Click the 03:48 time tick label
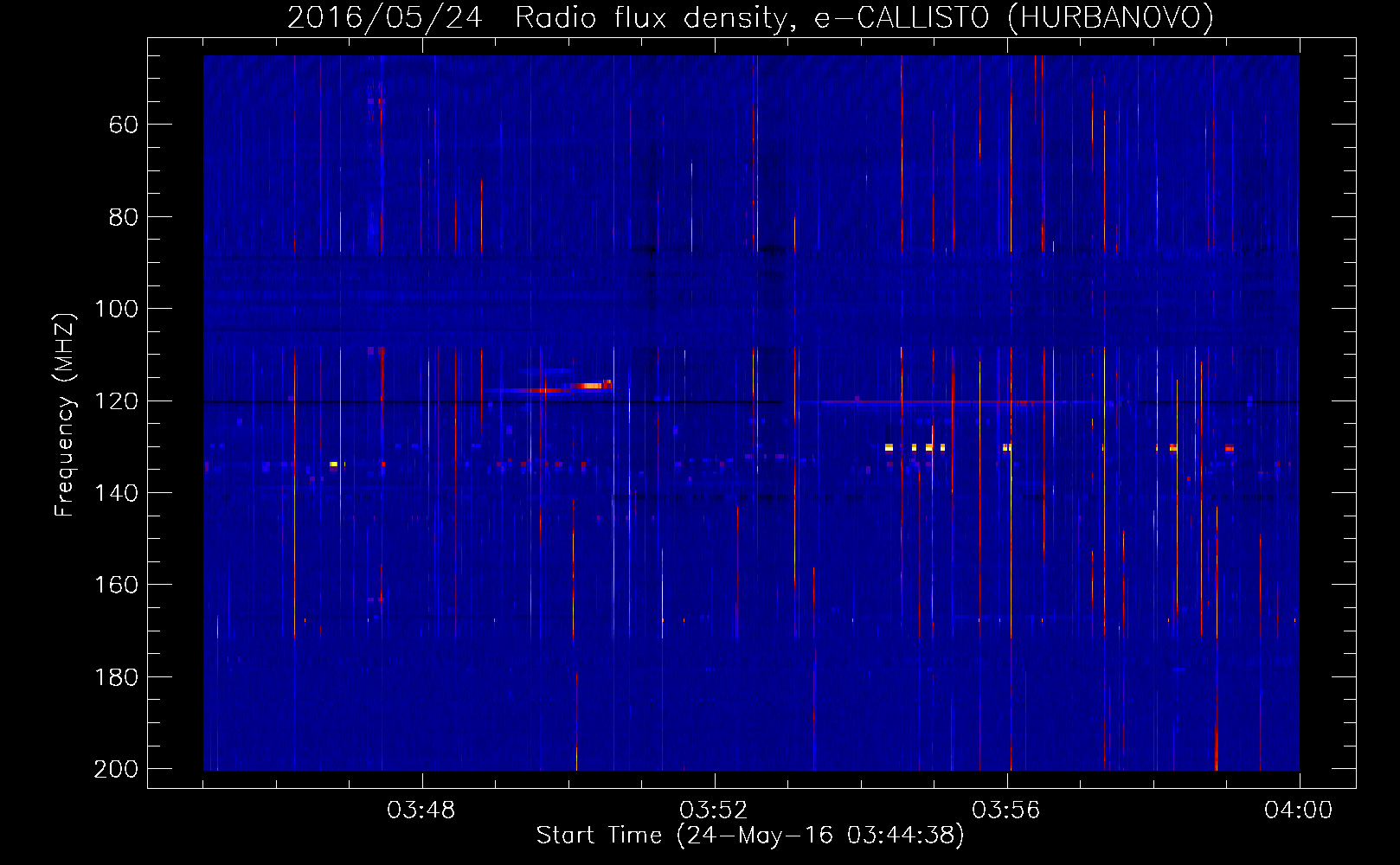 (421, 811)
